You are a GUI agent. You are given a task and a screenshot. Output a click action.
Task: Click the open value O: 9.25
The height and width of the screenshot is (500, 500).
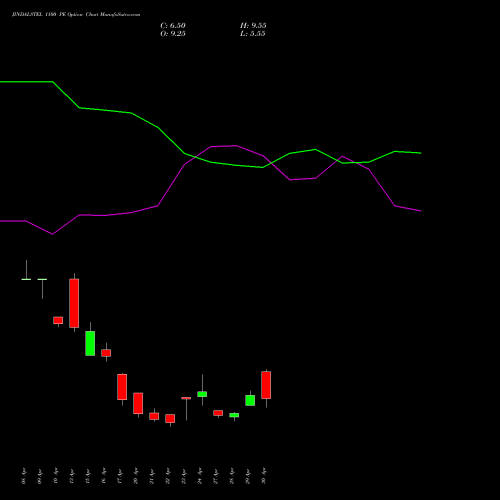pos(173,34)
